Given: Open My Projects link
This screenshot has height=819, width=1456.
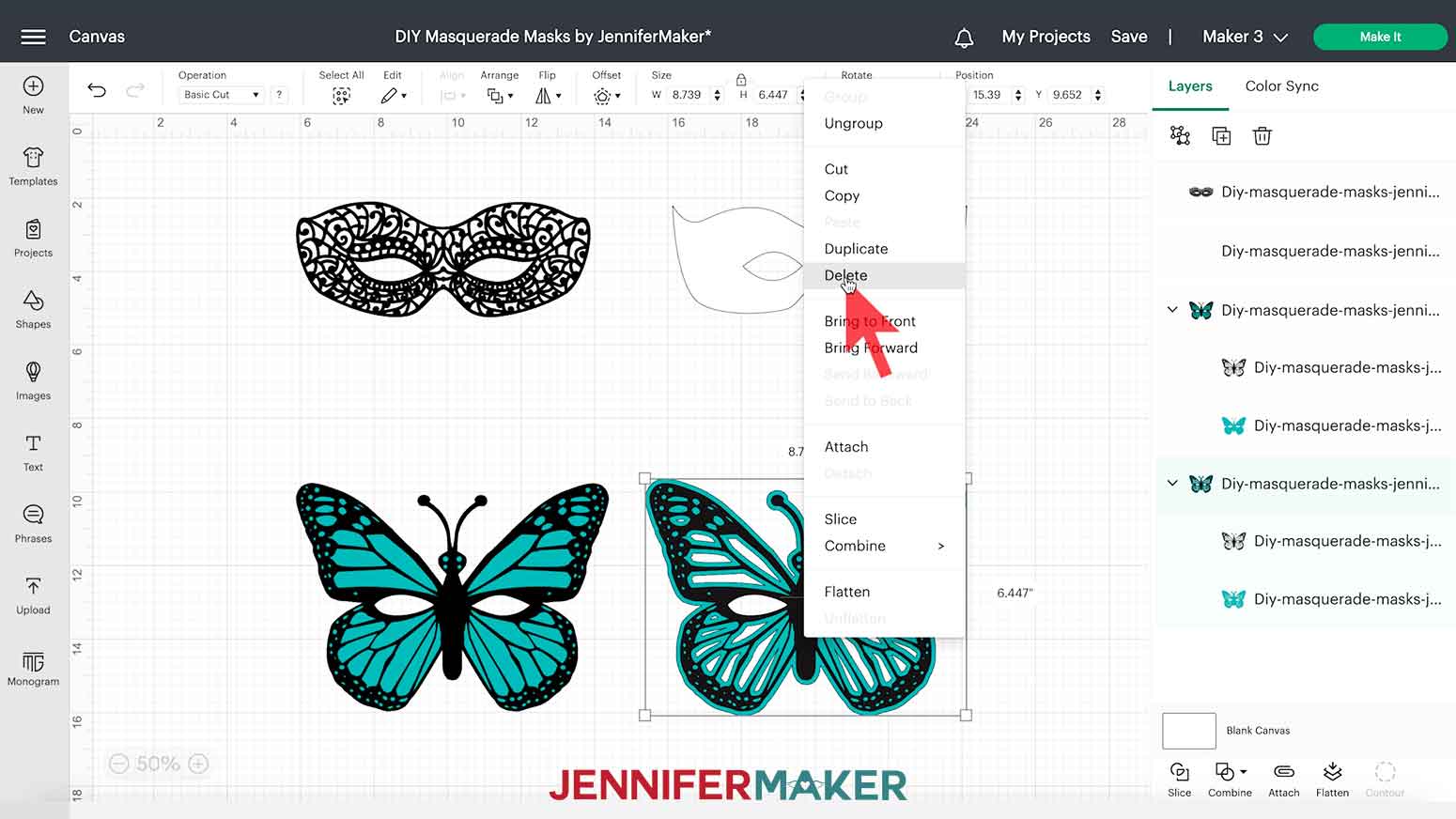Looking at the screenshot, I should pyautogui.click(x=1046, y=37).
